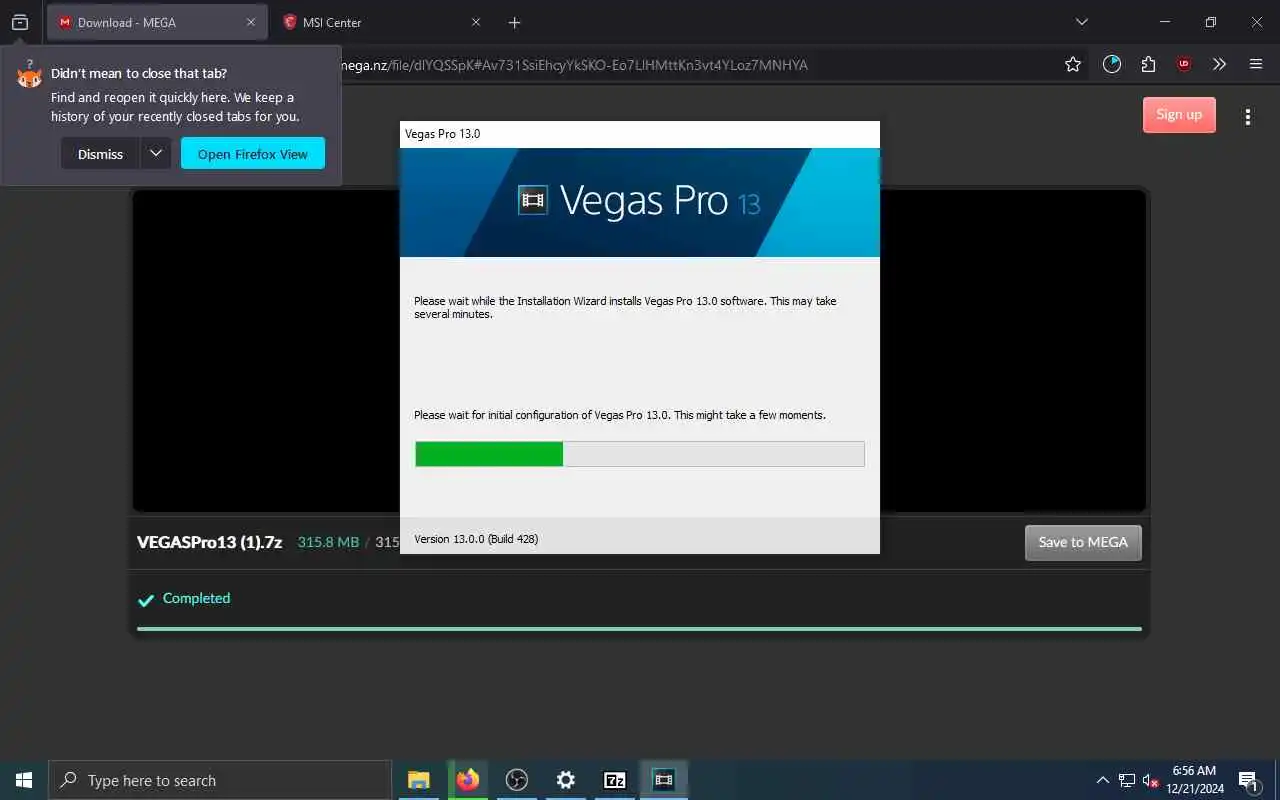This screenshot has height=800, width=1280.
Task: Switch to Firefox in the taskbar
Action: pyautogui.click(x=468, y=780)
